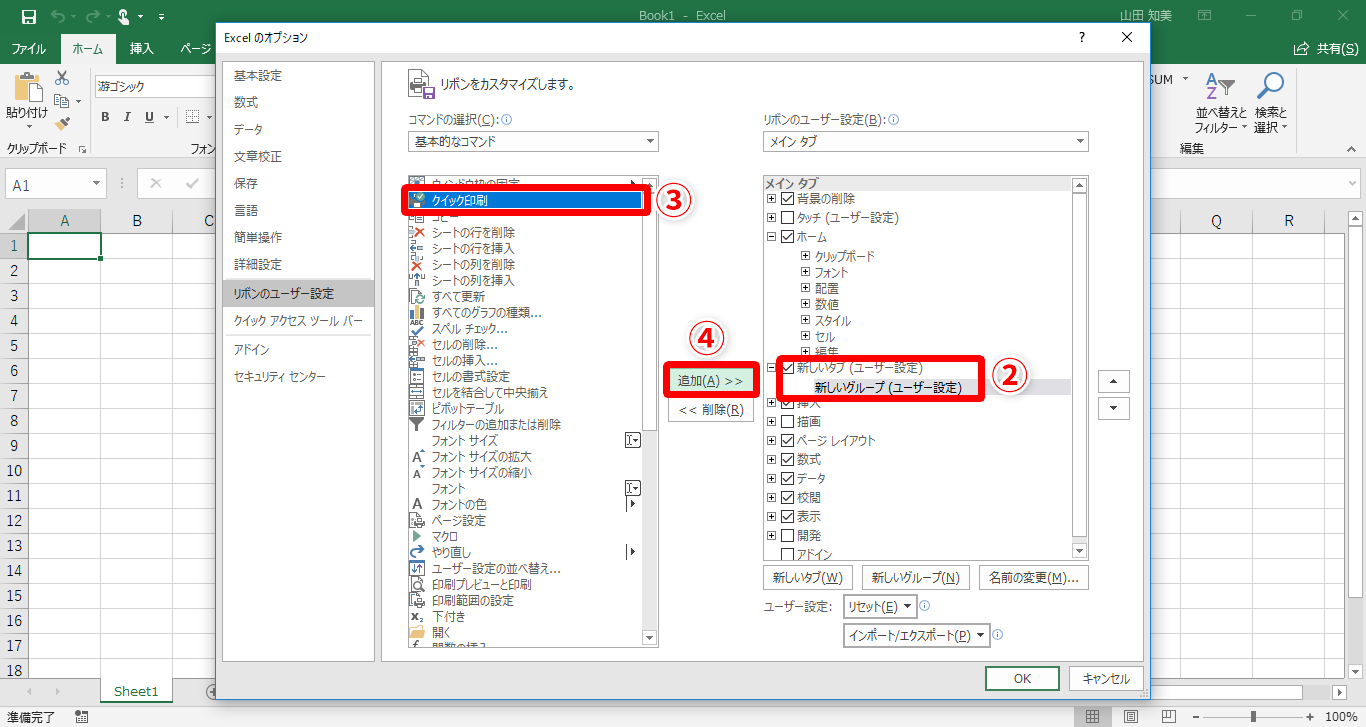1366x727 pixels.
Task: Toggle Italic (I) in Excel's ribbon
Action: tap(128, 117)
